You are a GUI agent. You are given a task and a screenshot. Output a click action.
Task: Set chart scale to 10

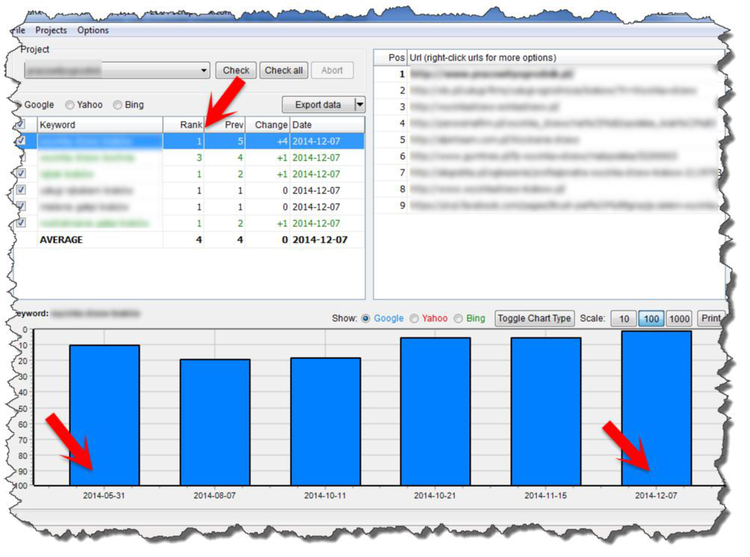click(622, 318)
